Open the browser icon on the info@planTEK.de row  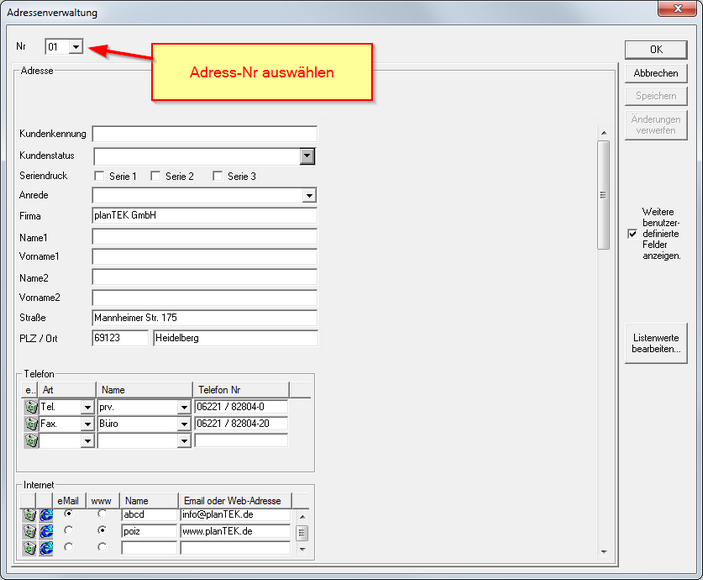tap(46, 515)
